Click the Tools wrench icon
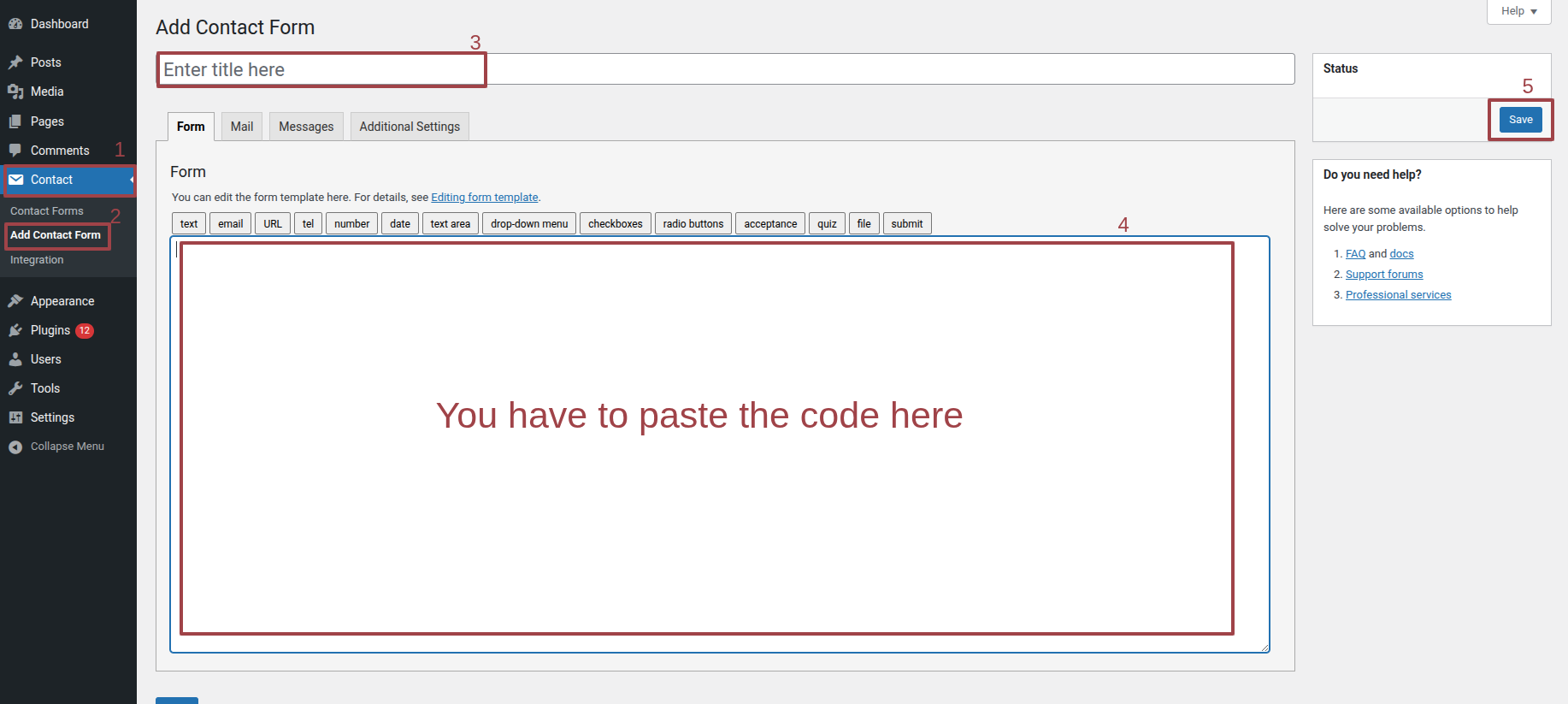 pyautogui.click(x=15, y=388)
